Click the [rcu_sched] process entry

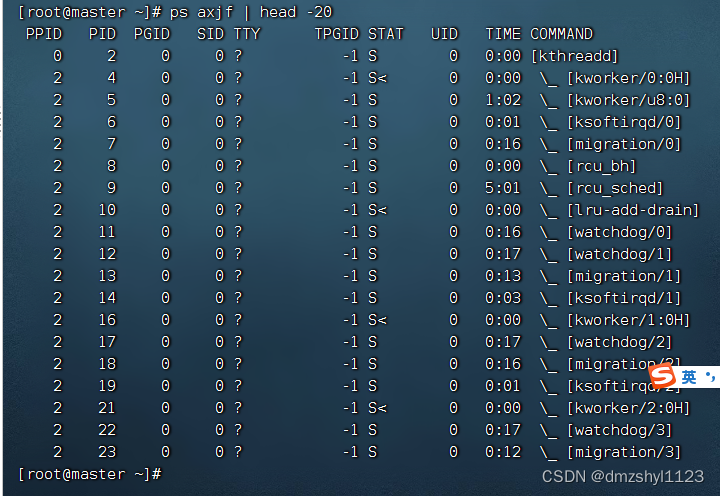point(615,188)
